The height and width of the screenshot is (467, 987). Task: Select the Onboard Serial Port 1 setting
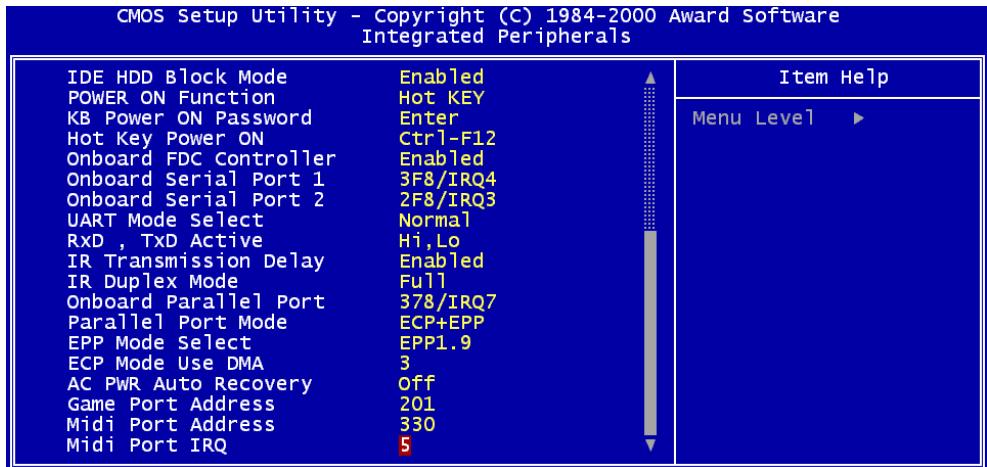(195, 179)
